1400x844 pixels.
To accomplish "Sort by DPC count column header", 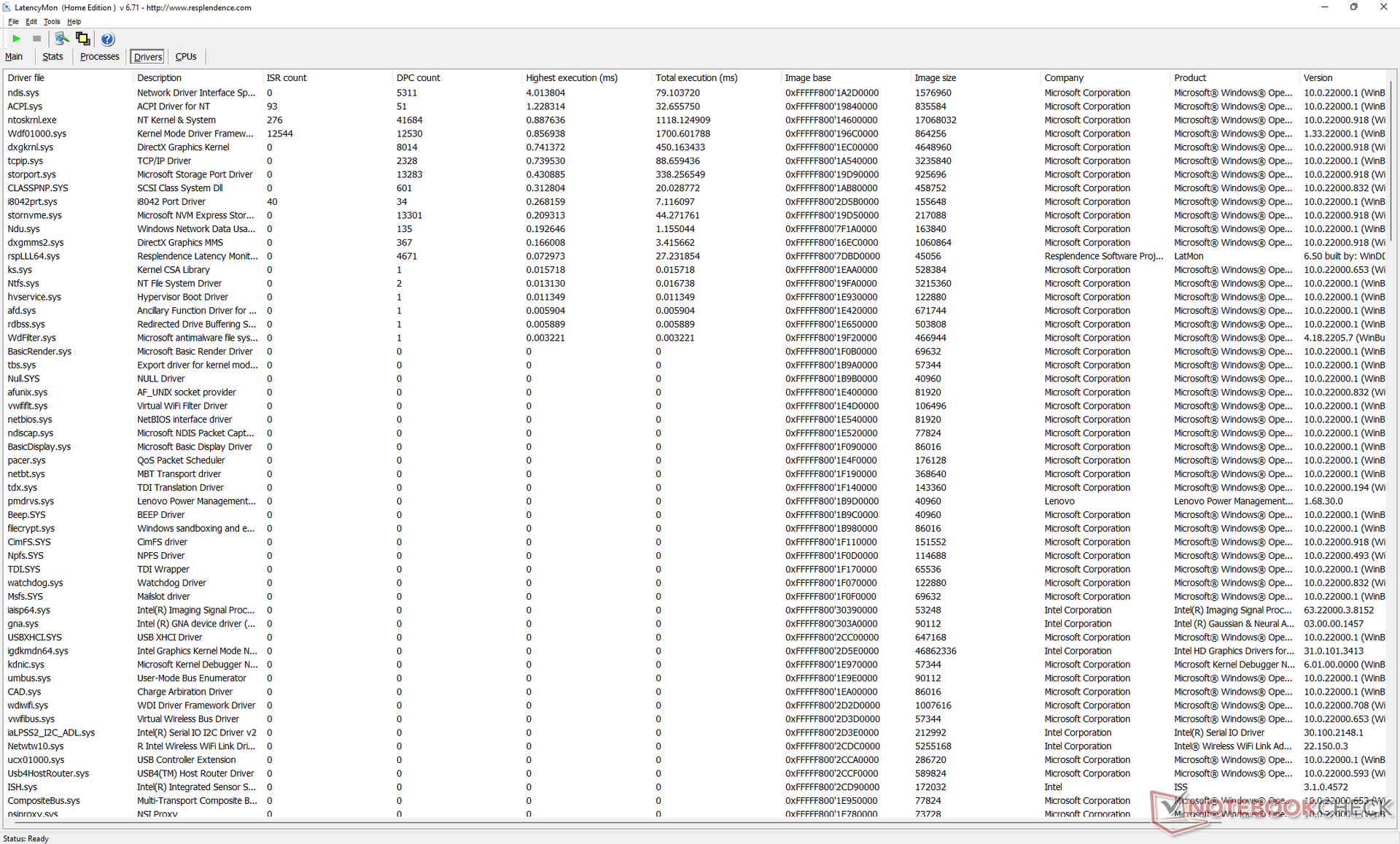I will (x=418, y=77).
